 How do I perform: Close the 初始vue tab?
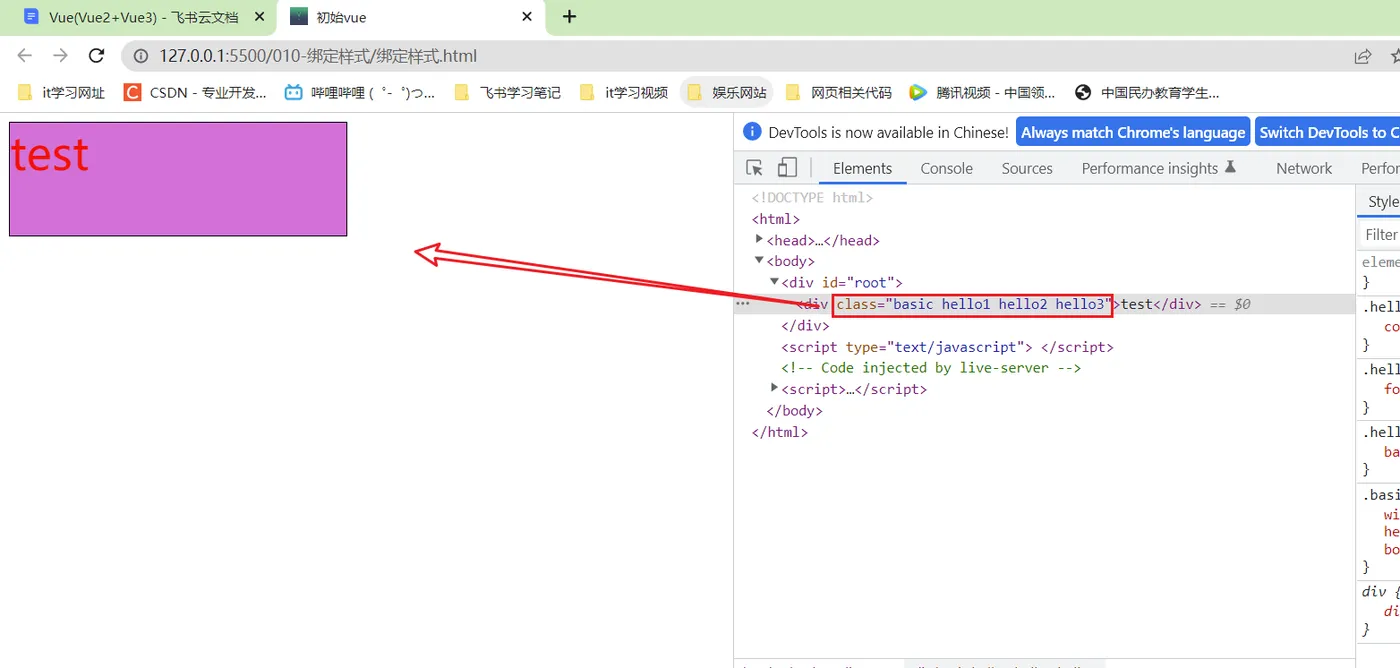click(527, 17)
